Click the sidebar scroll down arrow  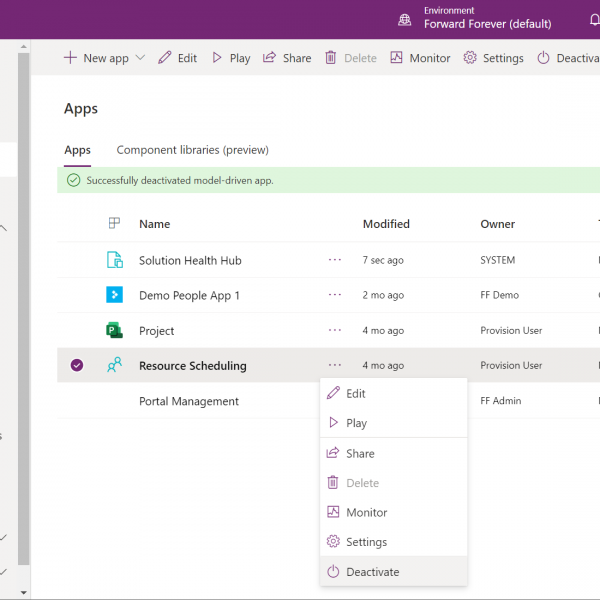(24, 592)
